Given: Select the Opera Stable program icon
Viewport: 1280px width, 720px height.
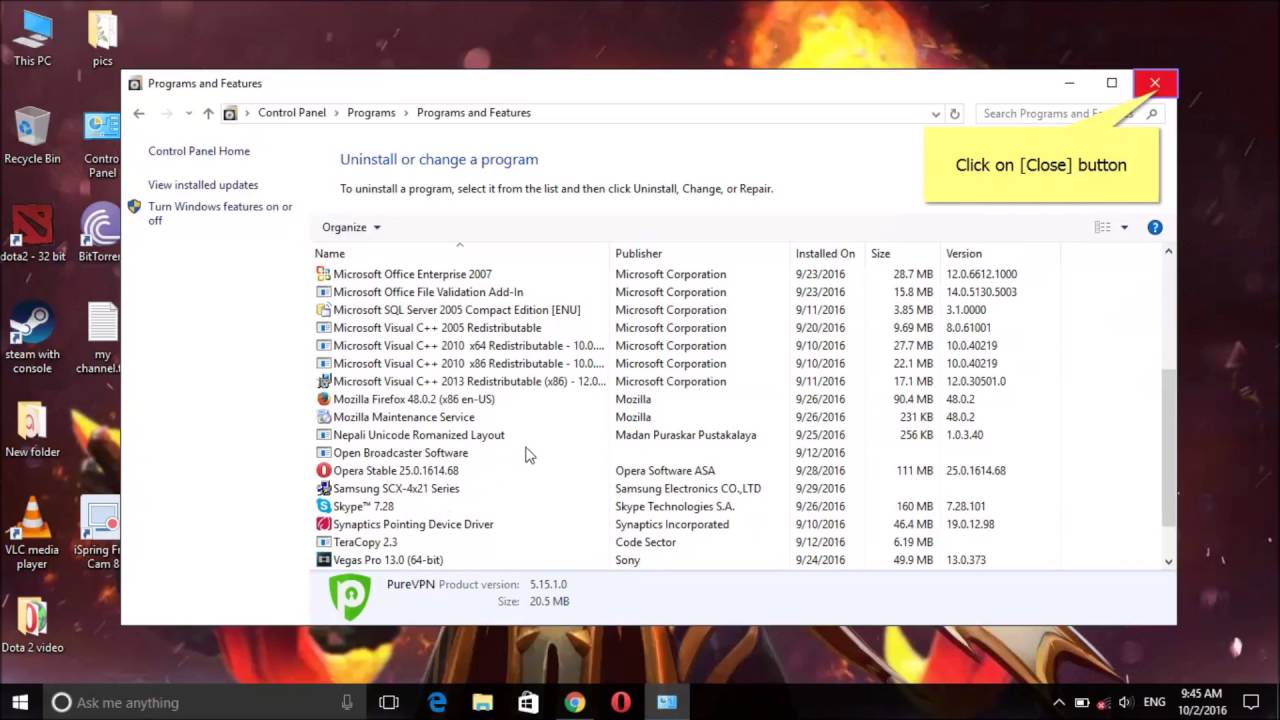Looking at the screenshot, I should (323, 470).
